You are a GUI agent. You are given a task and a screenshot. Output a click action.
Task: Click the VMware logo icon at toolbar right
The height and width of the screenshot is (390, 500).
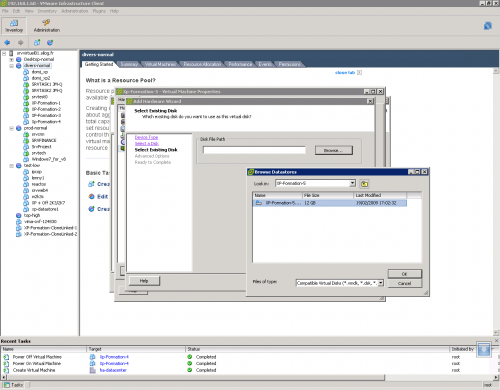click(488, 26)
